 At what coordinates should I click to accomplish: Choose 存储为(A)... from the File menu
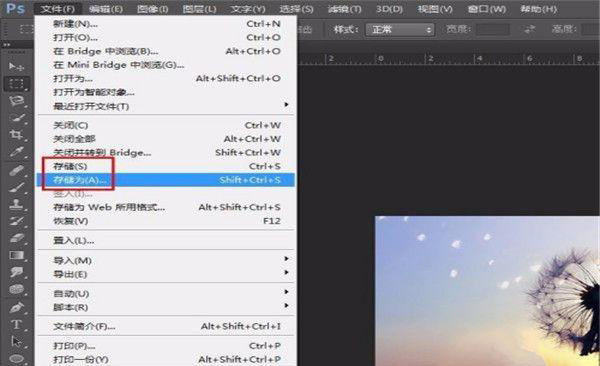click(165, 180)
